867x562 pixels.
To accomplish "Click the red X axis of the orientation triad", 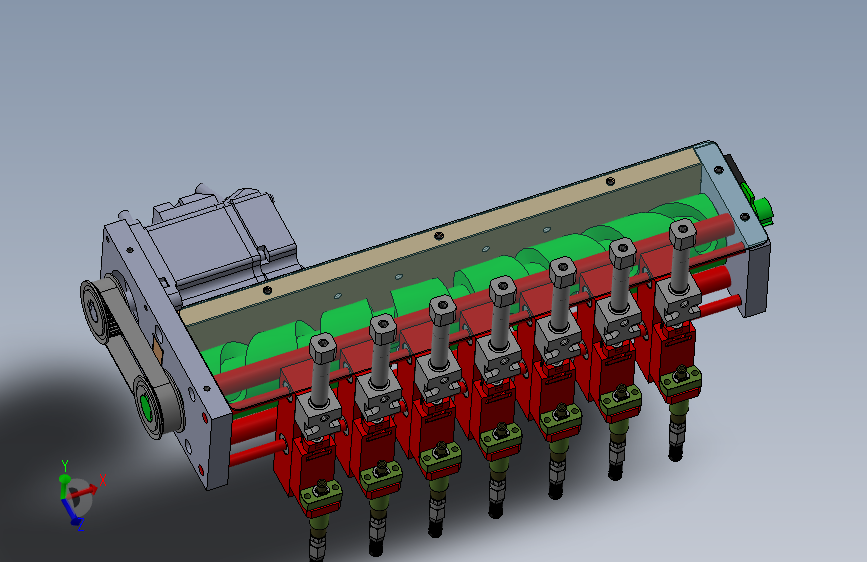I will pos(84,491).
